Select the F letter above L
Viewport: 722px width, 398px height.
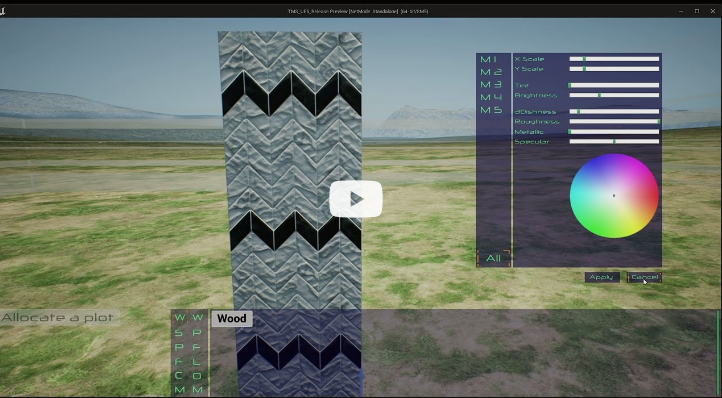[x=197, y=347]
